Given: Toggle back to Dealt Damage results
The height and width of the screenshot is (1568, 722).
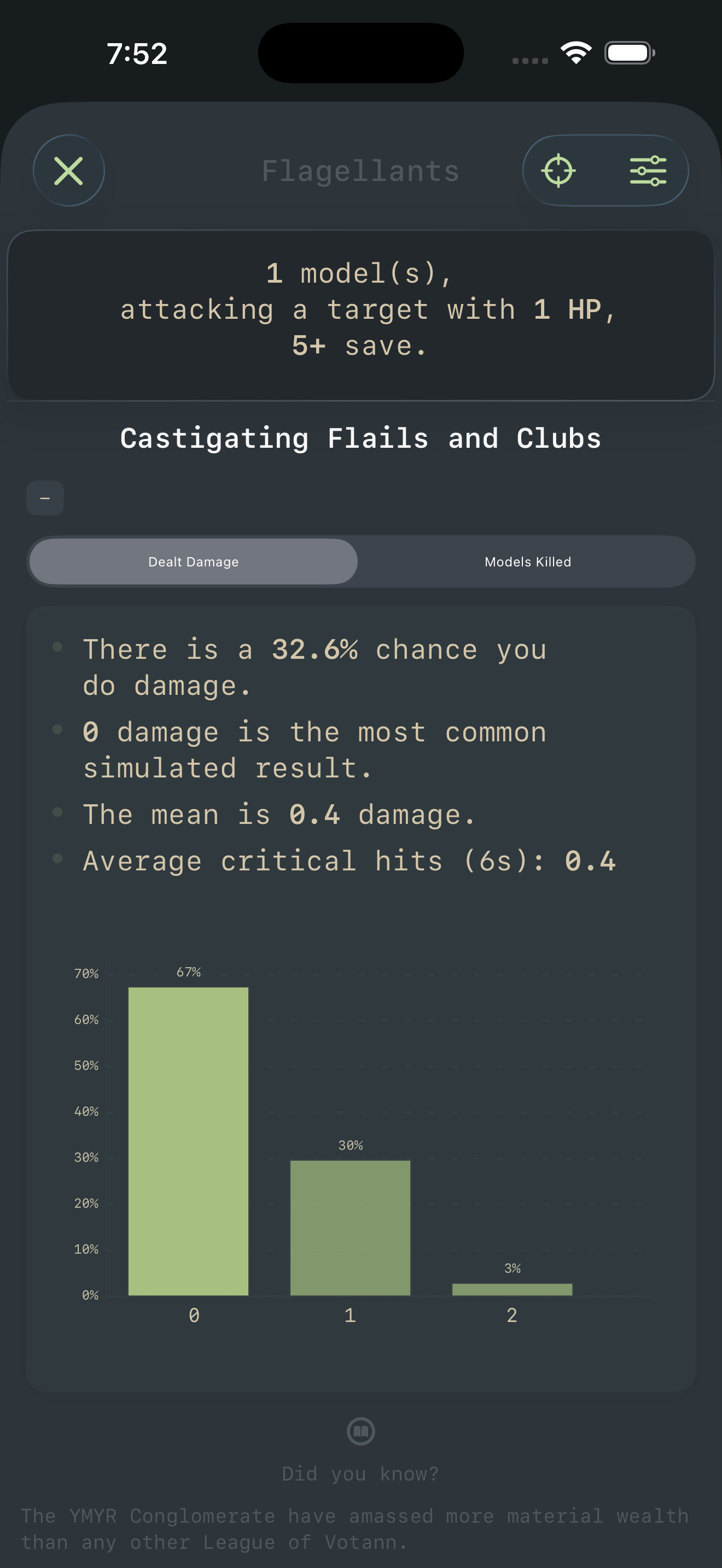Looking at the screenshot, I should 193,561.
